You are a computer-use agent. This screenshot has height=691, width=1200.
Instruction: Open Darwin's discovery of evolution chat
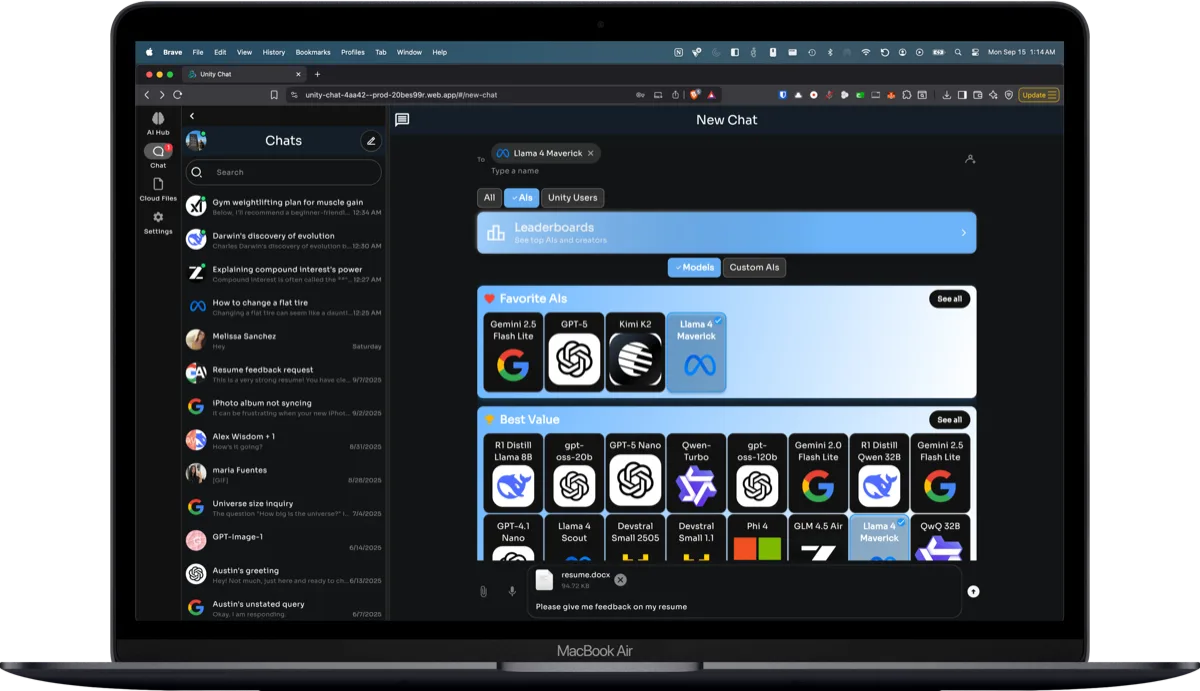[284, 241]
